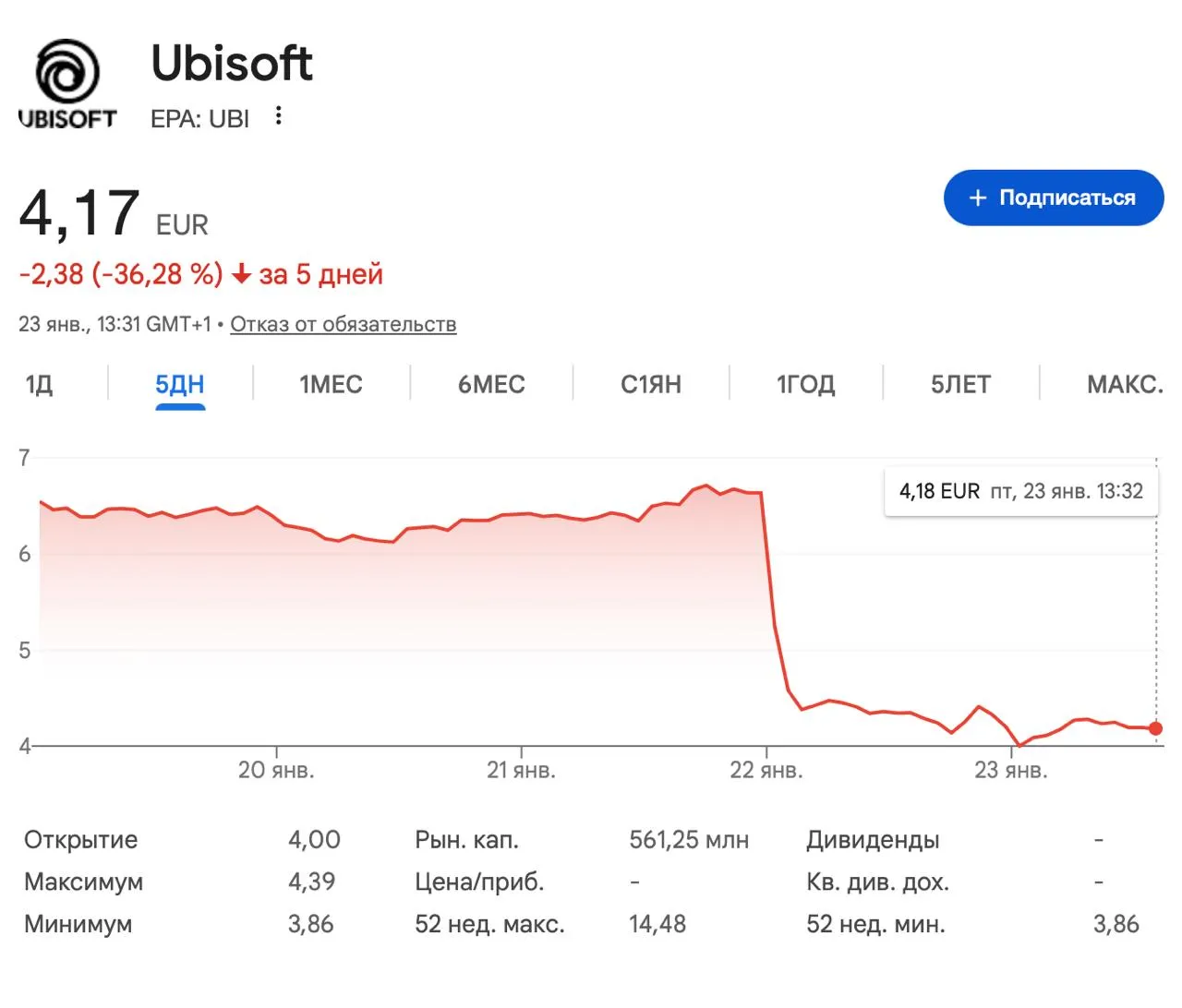Open the three-dot options menu
1182x1008 pixels.
279,116
